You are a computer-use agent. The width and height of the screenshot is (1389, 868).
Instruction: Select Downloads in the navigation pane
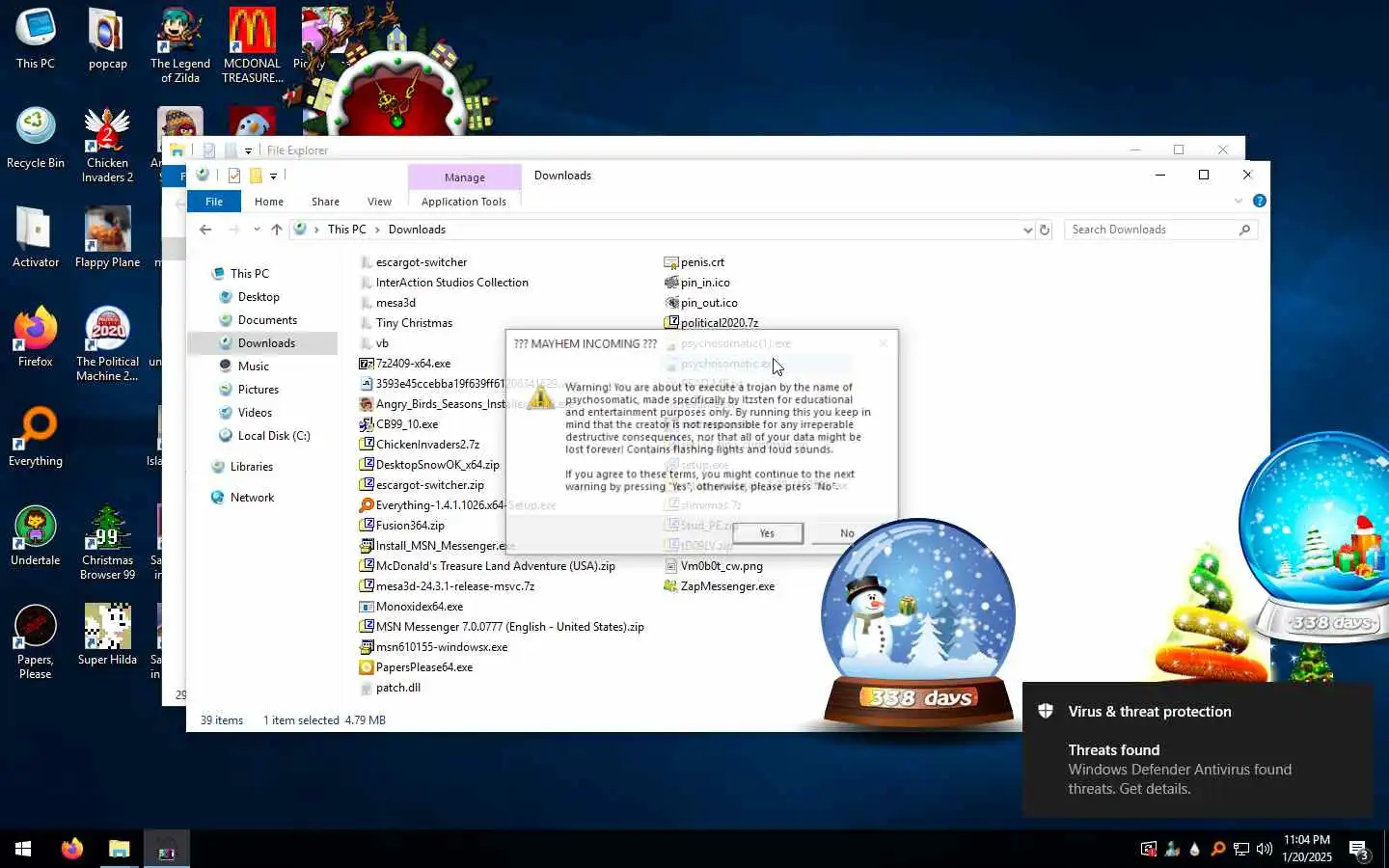[266, 343]
